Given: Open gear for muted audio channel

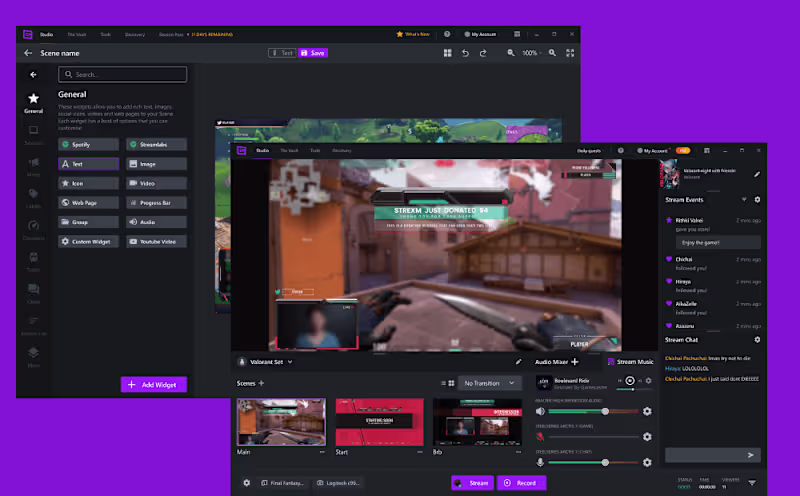Looking at the screenshot, I should point(647,437).
